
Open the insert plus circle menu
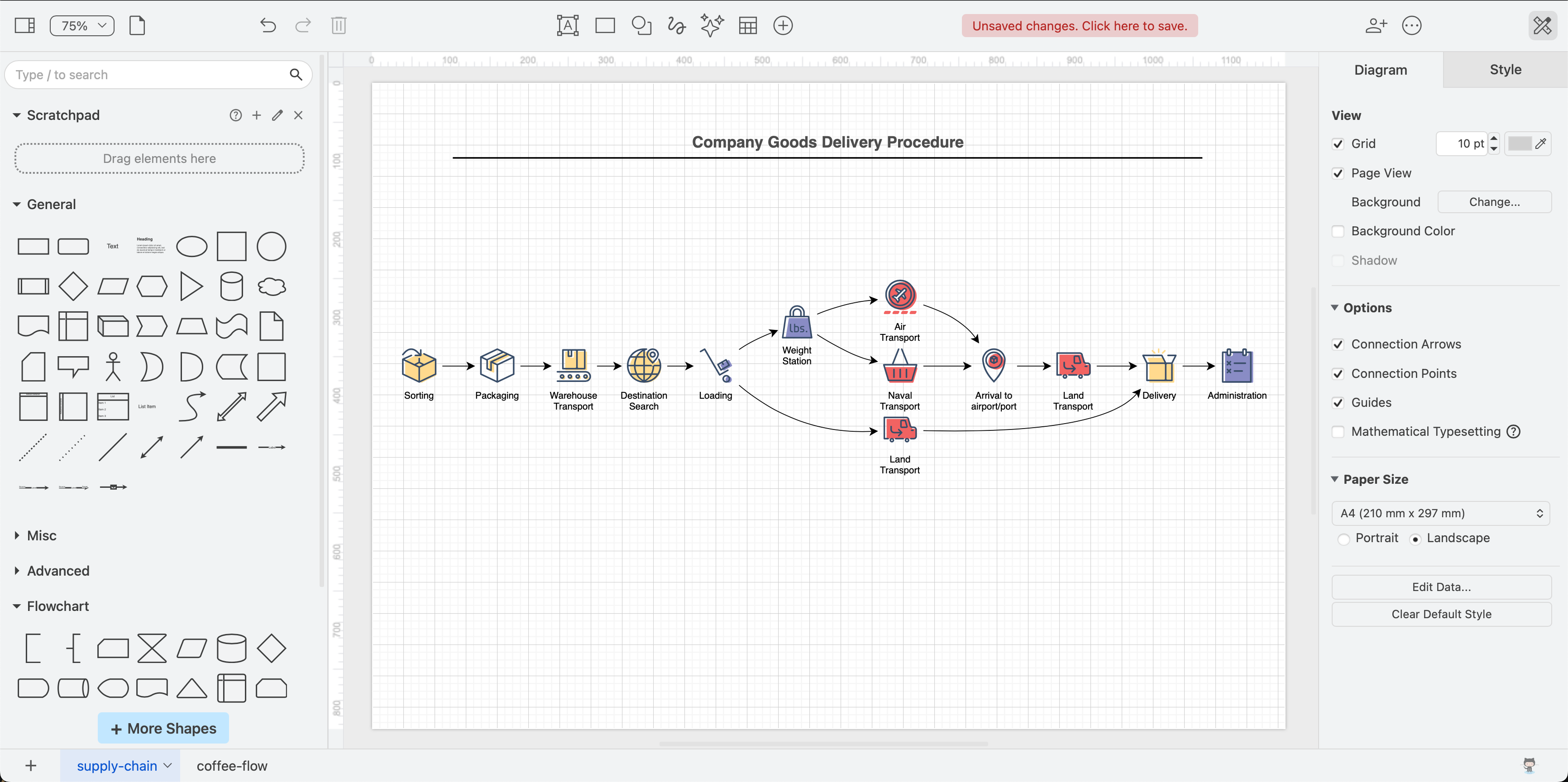tap(783, 25)
